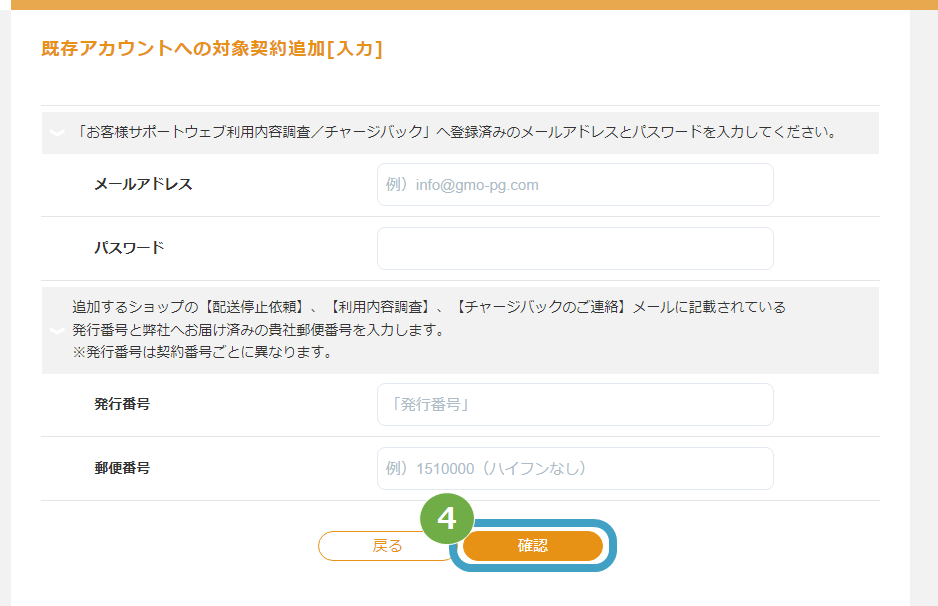Focus the メールアドレス input field
The image size is (938, 606).
[x=575, y=185]
